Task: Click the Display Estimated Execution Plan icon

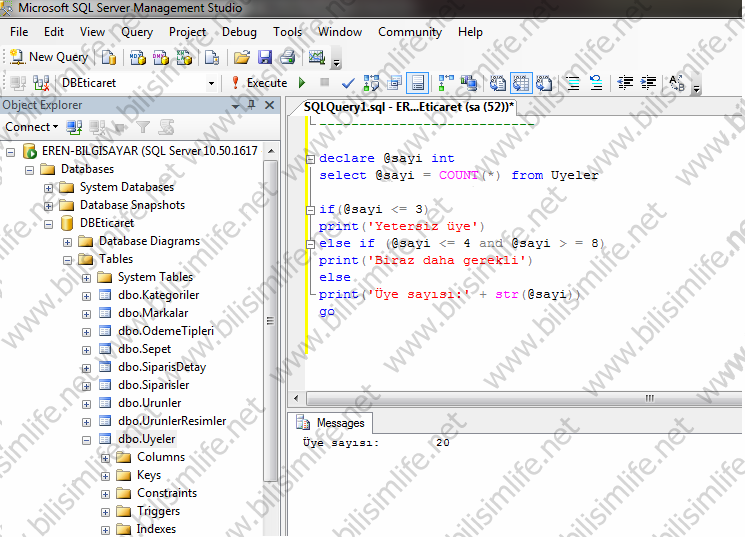Action: click(371, 83)
